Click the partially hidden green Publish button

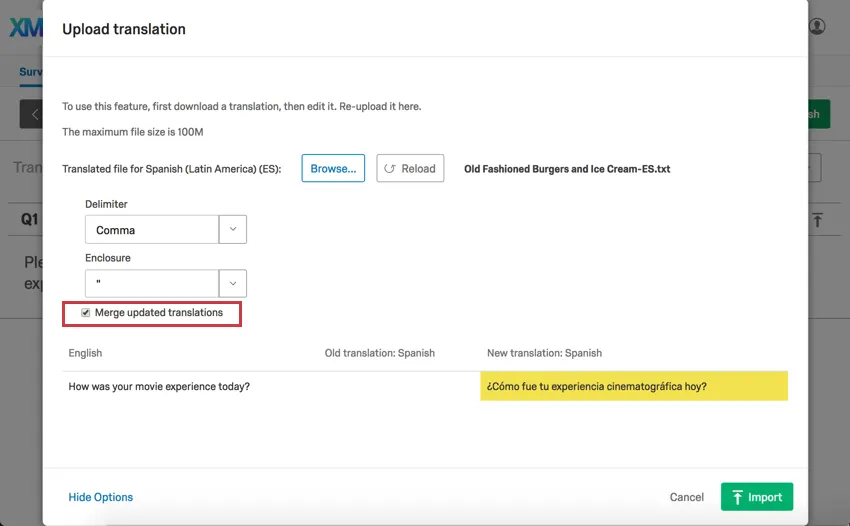[816, 114]
